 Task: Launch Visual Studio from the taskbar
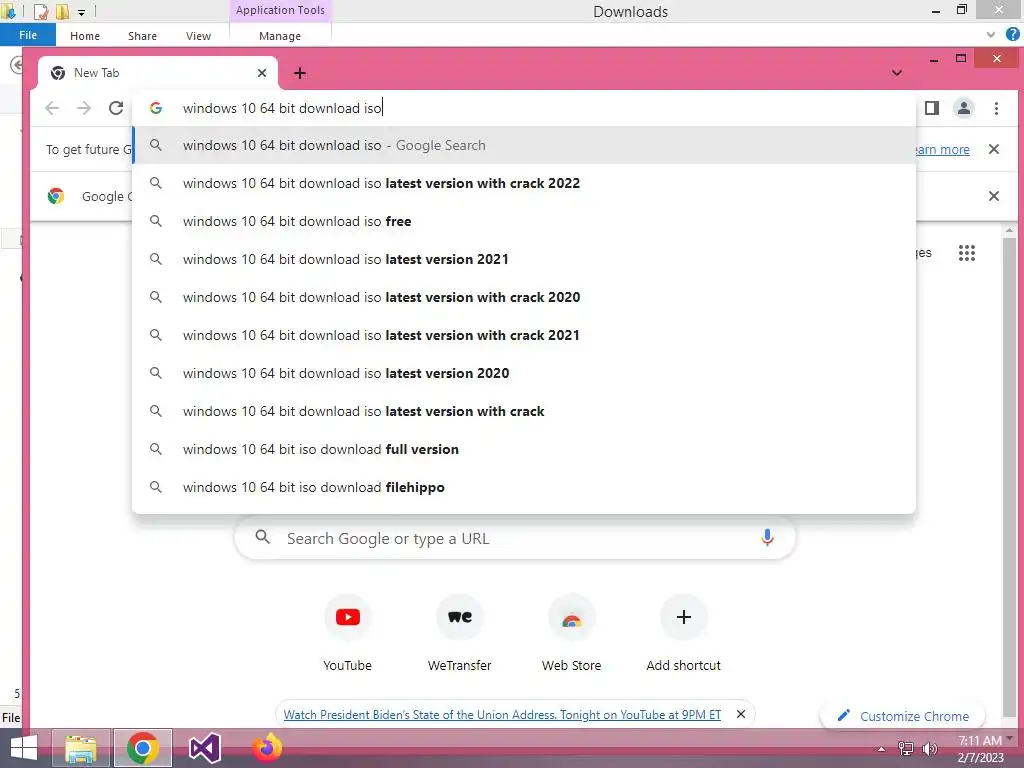pos(204,748)
